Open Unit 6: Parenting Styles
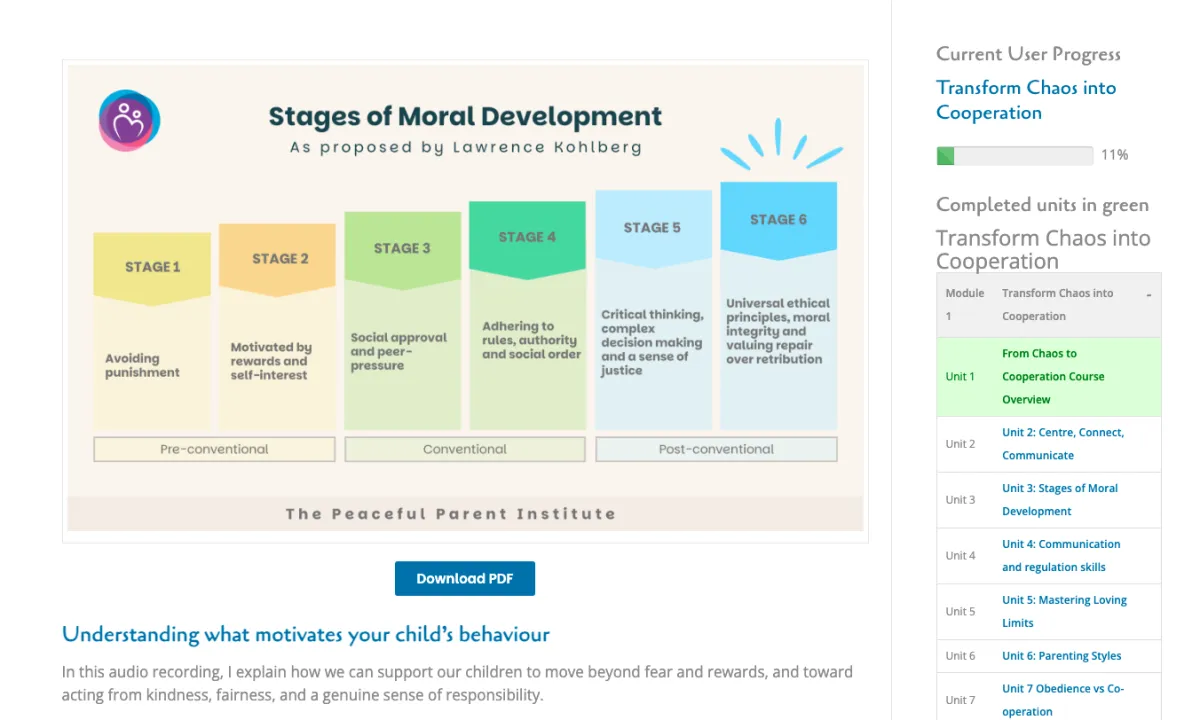 coord(1062,656)
